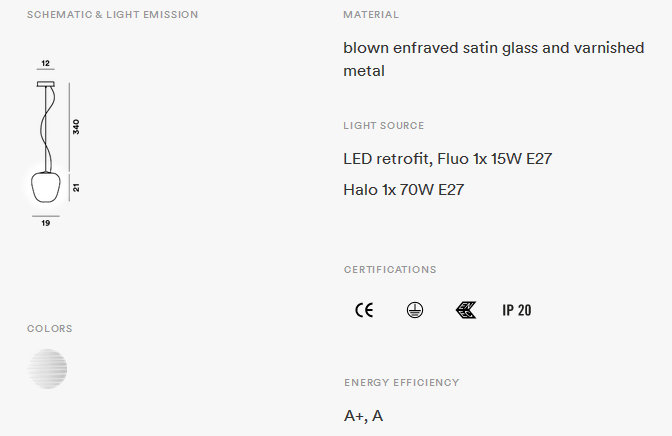Click the 340 cable length dimension

coord(76,127)
